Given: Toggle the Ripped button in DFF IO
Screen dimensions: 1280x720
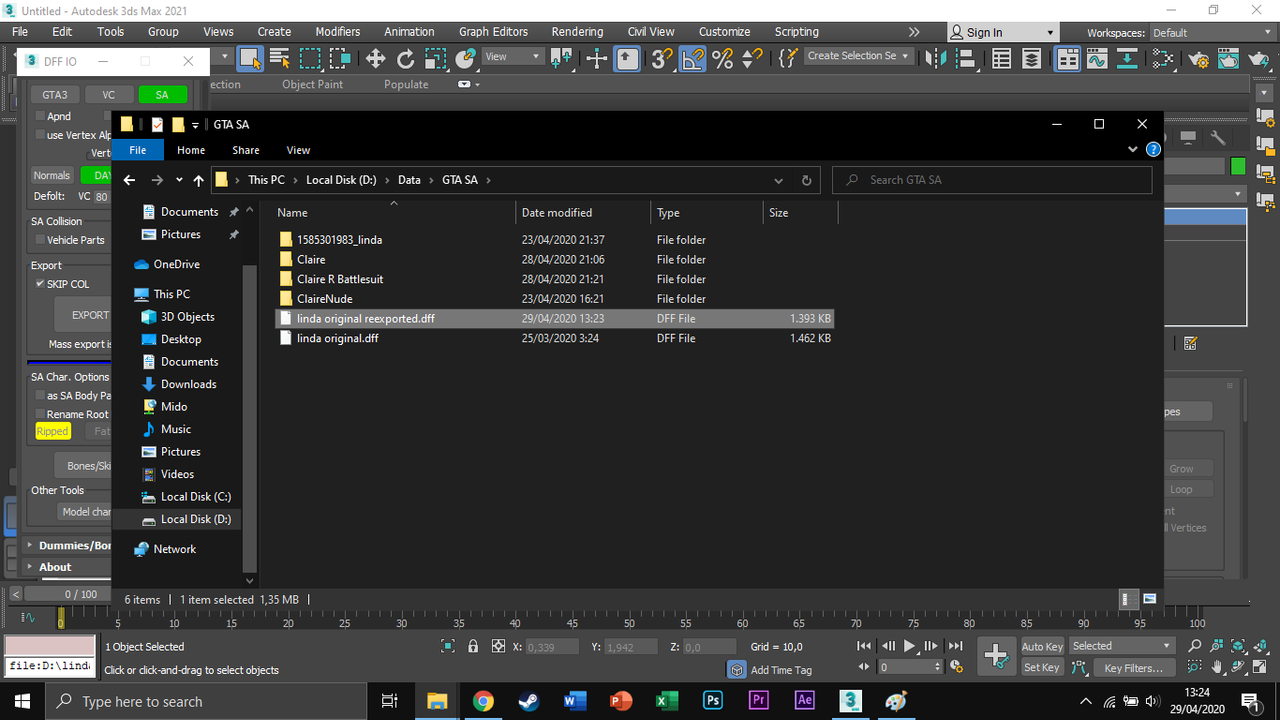Looking at the screenshot, I should click(52, 432).
